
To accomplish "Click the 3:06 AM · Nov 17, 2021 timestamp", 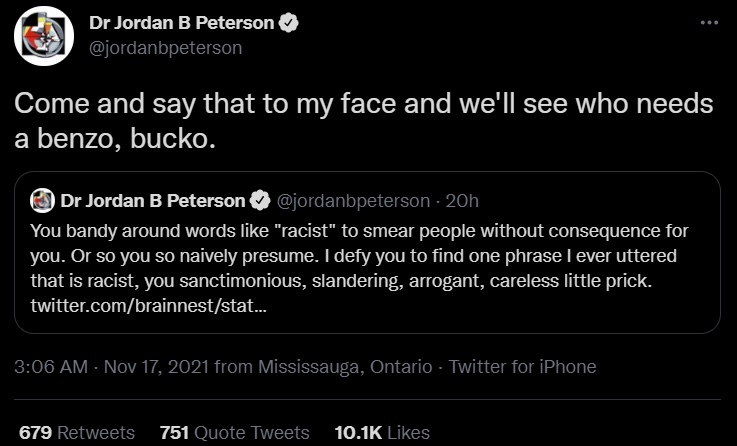I will pyautogui.click(x=111, y=367).
